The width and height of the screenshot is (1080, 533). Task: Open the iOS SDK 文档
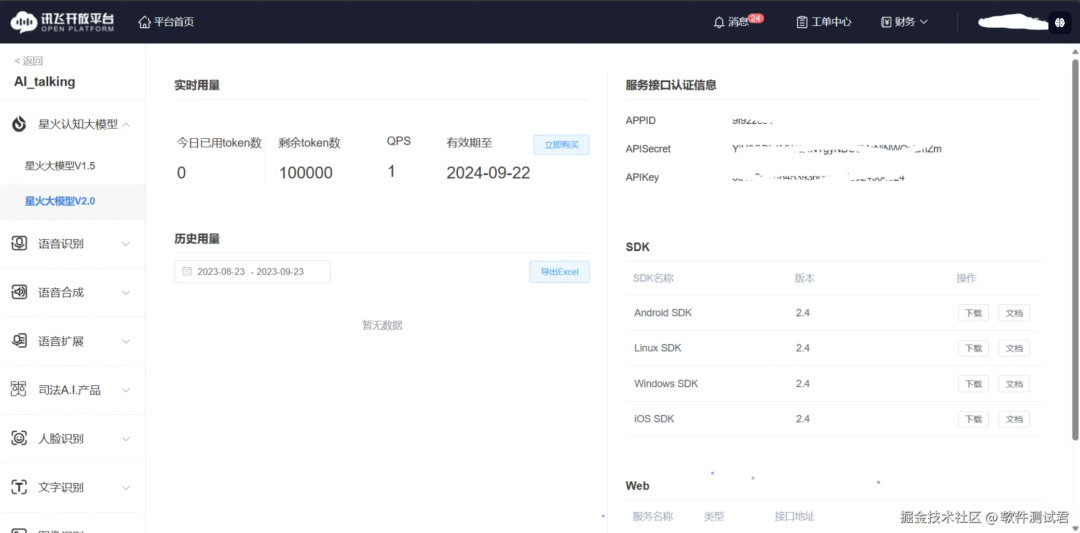tap(1014, 419)
